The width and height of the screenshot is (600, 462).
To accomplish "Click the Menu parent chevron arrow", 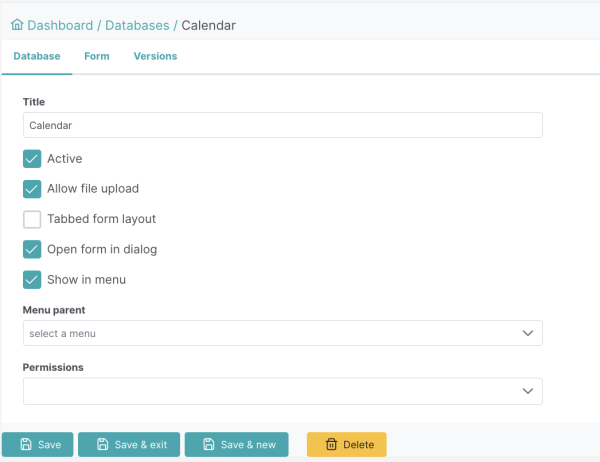I will coord(528,333).
